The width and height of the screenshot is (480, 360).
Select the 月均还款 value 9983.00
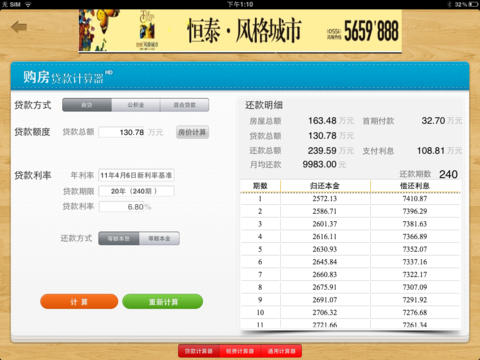[319, 164]
